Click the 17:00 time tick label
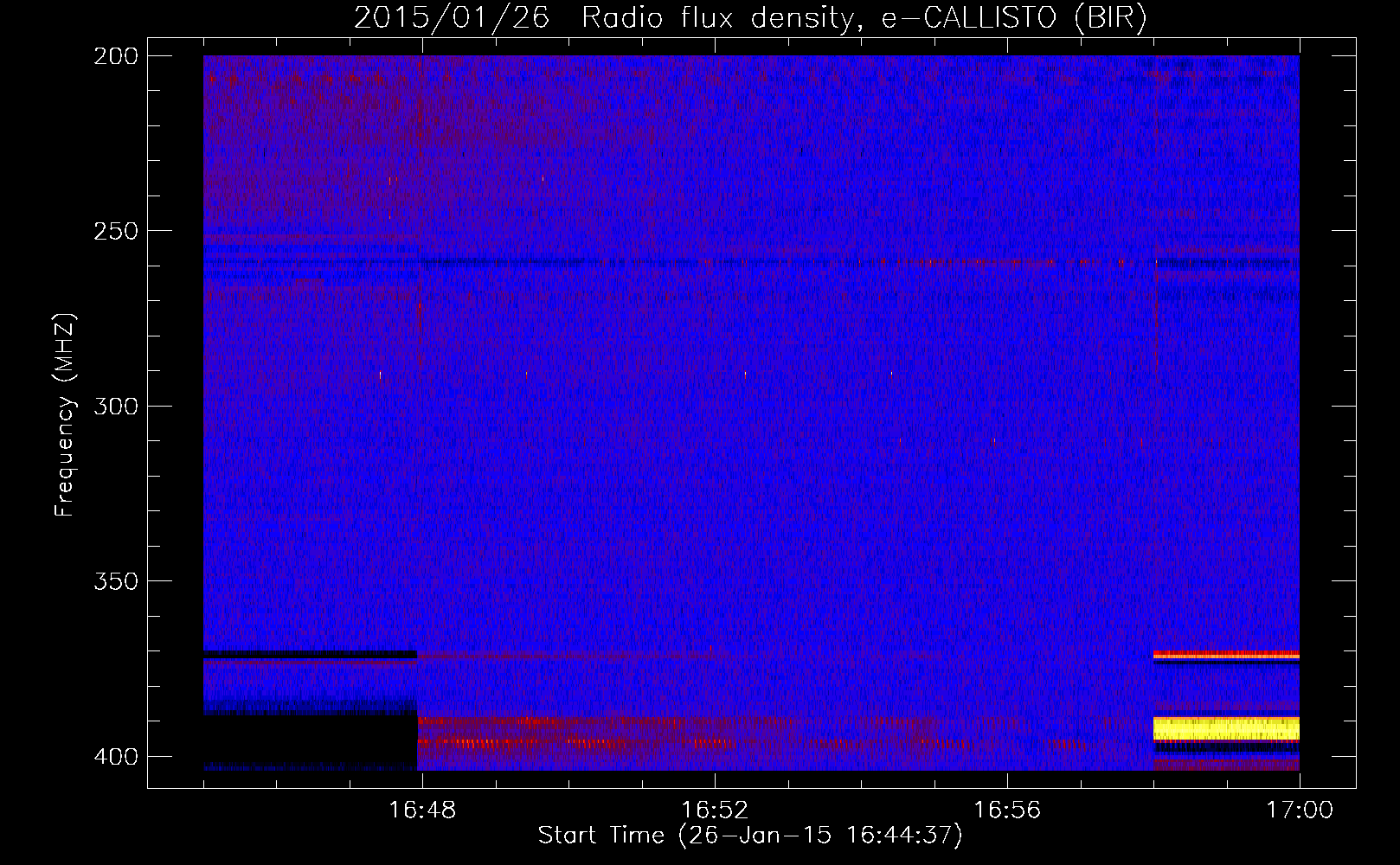The image size is (1400, 865). point(1300,810)
